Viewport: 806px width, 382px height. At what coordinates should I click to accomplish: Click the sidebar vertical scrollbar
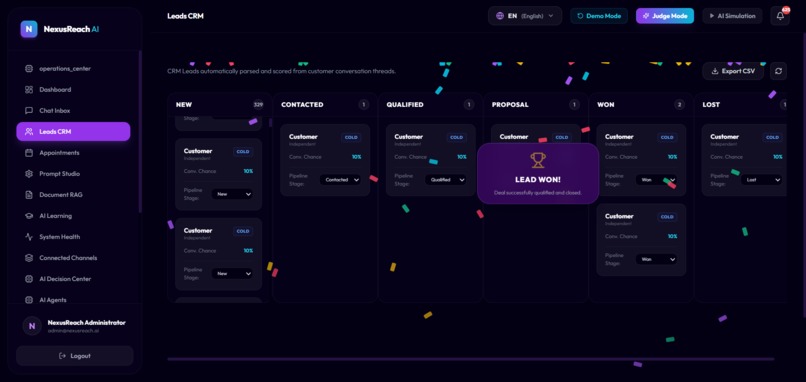pos(140,132)
